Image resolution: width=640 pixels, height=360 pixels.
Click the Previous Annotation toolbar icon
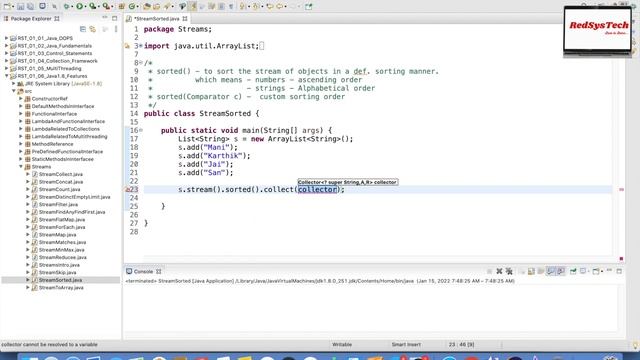point(255,6)
